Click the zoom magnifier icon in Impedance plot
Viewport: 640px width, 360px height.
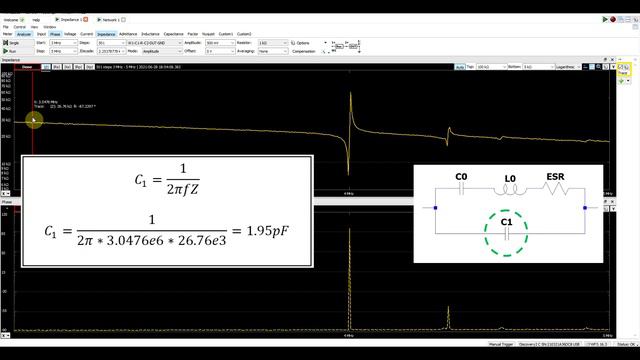(x=599, y=67)
